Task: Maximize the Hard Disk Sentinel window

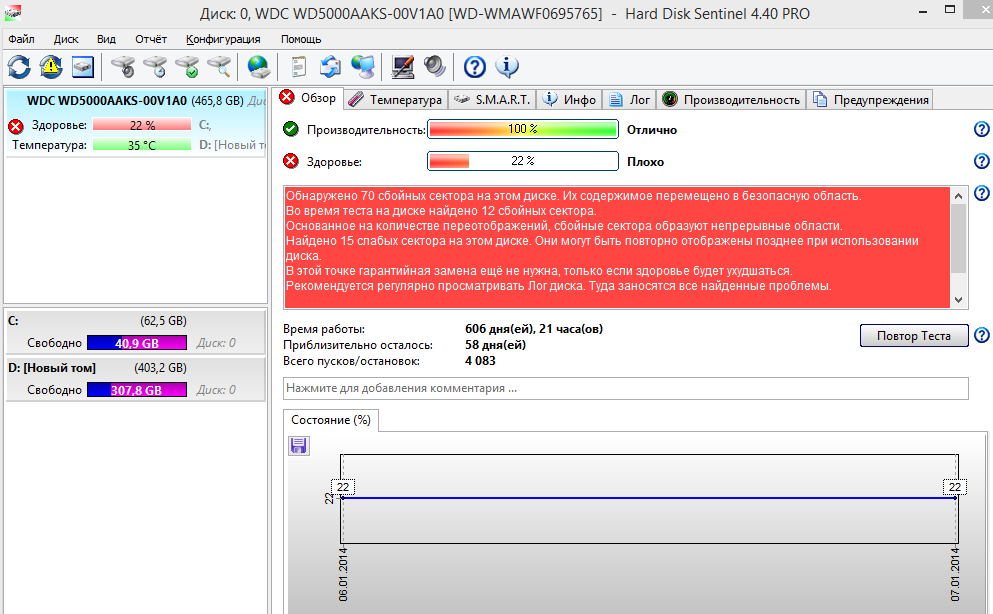Action: point(950,9)
